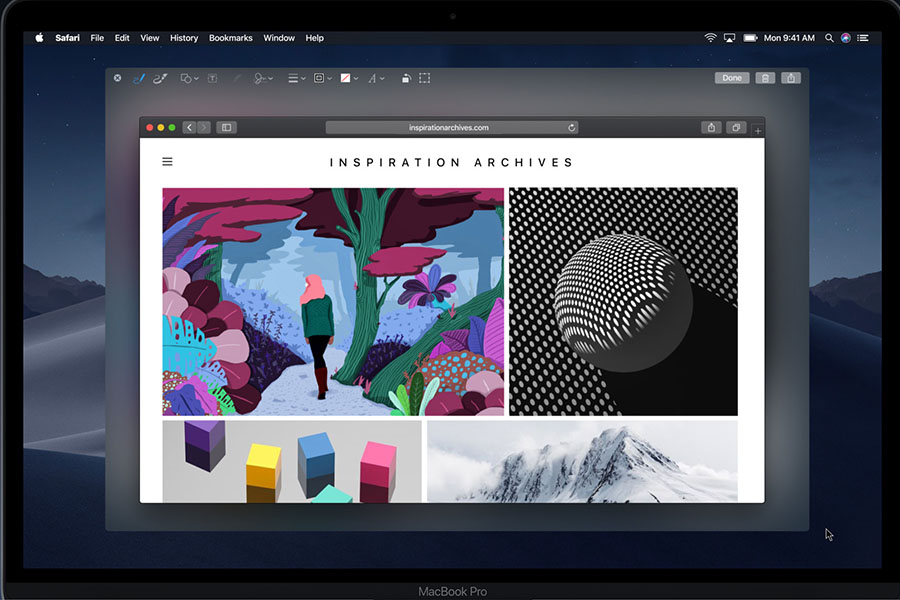Open the hamburger menu on webpage
Viewport: 900px width, 600px height.
167,162
